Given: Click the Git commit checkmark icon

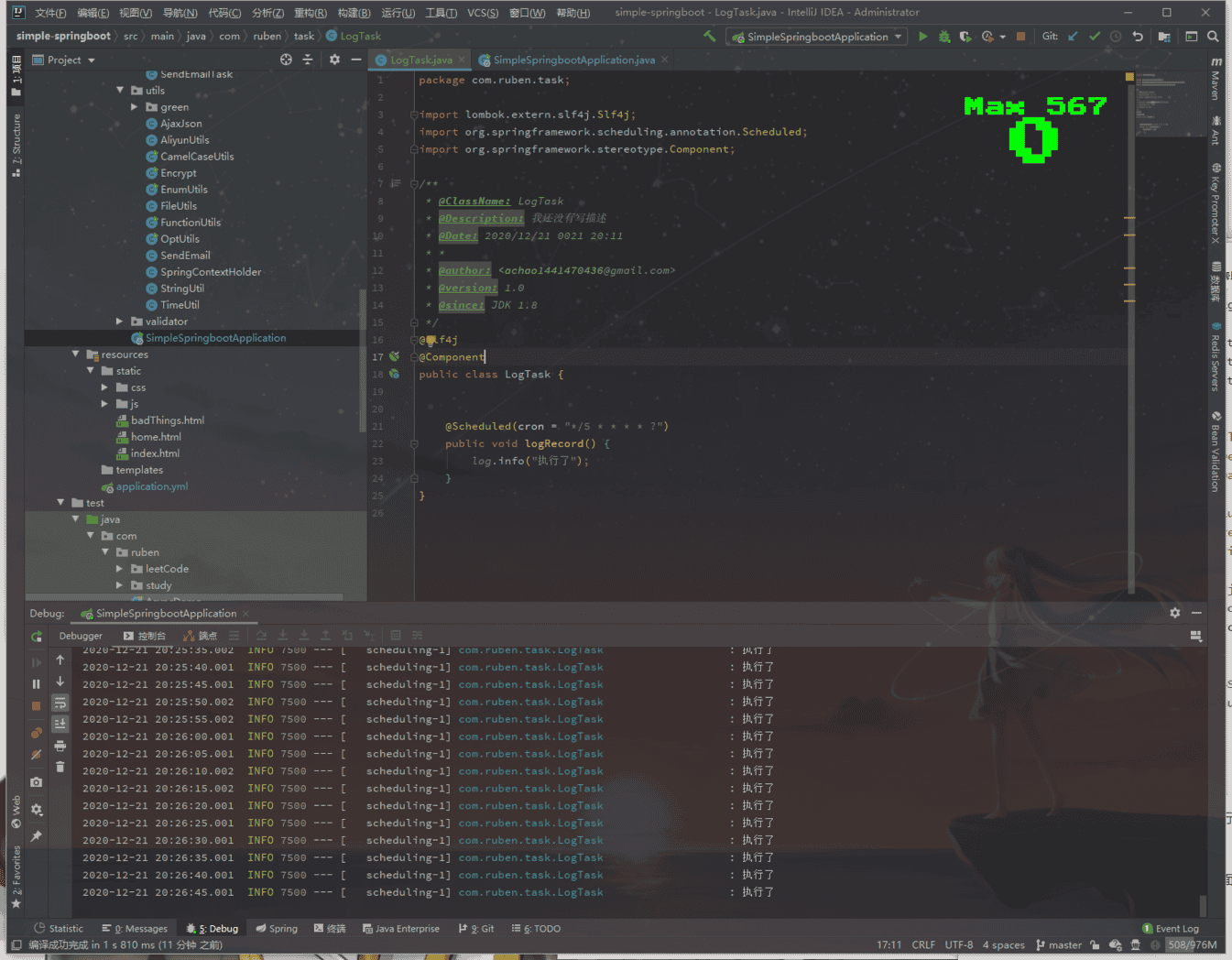Looking at the screenshot, I should point(1094,37).
